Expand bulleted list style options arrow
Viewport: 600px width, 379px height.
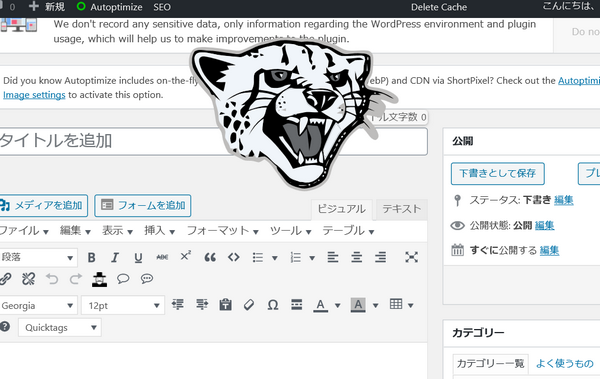(x=274, y=258)
